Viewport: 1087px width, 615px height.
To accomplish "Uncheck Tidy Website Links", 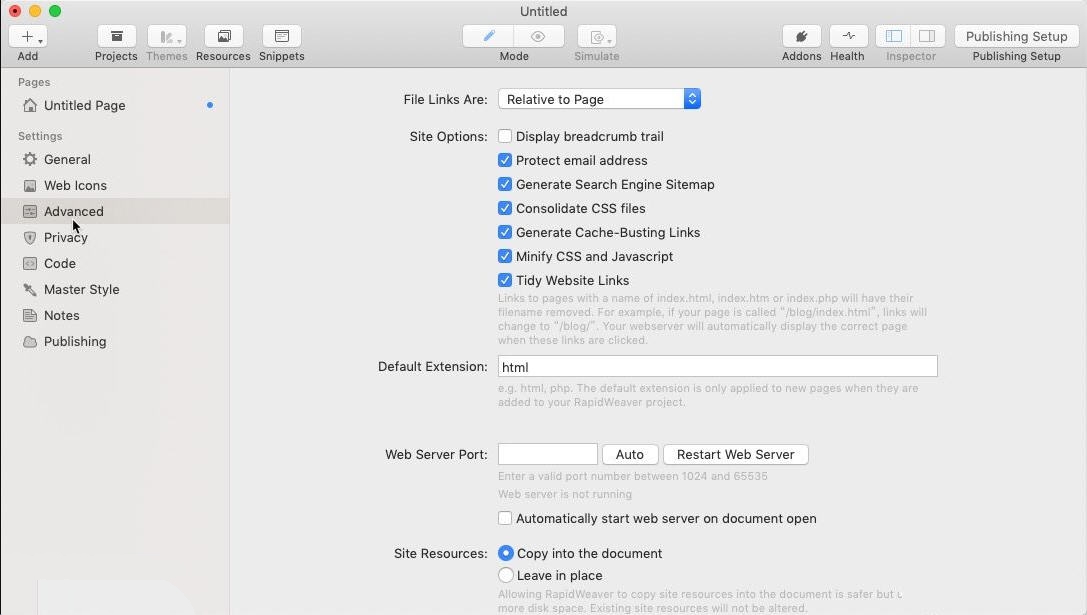I will [x=505, y=280].
